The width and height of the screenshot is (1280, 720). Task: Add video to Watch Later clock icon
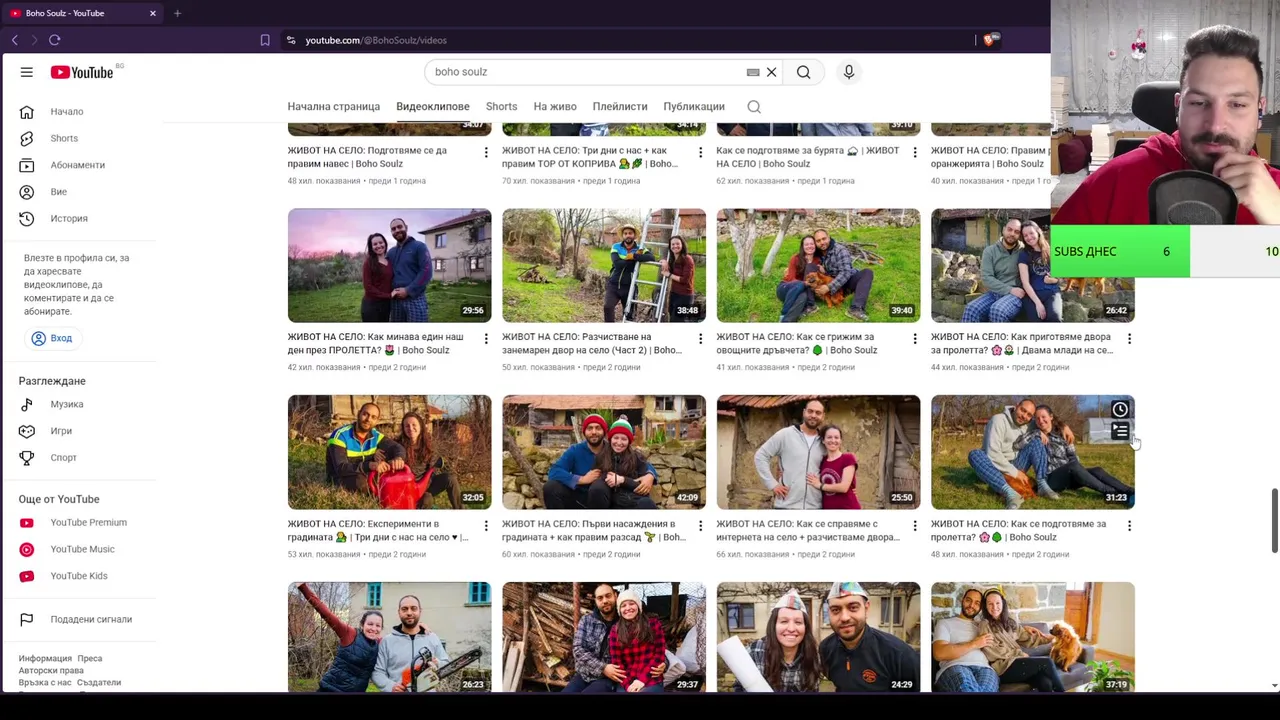pos(1120,409)
